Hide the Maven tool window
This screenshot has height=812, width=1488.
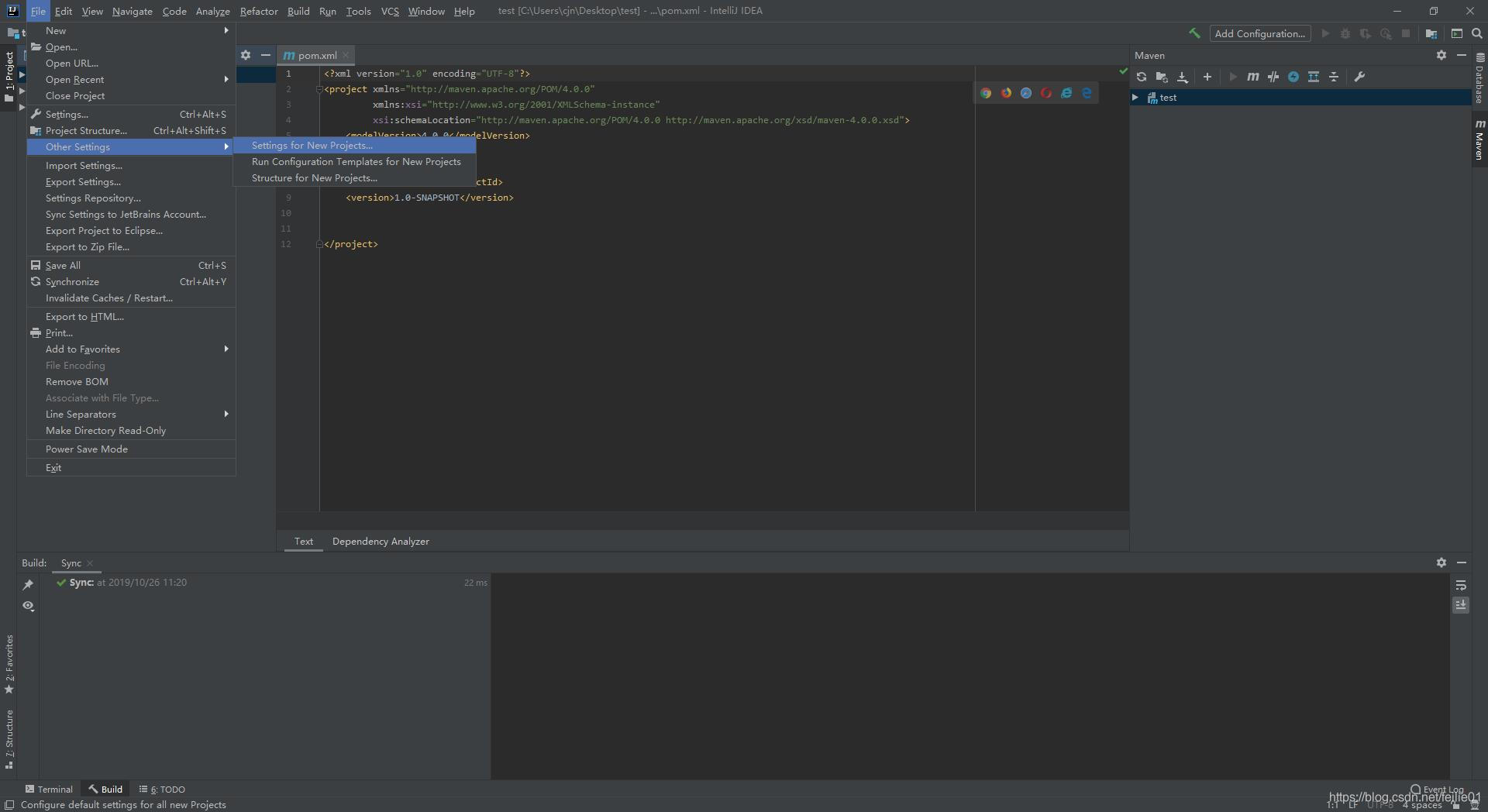pyautogui.click(x=1462, y=55)
